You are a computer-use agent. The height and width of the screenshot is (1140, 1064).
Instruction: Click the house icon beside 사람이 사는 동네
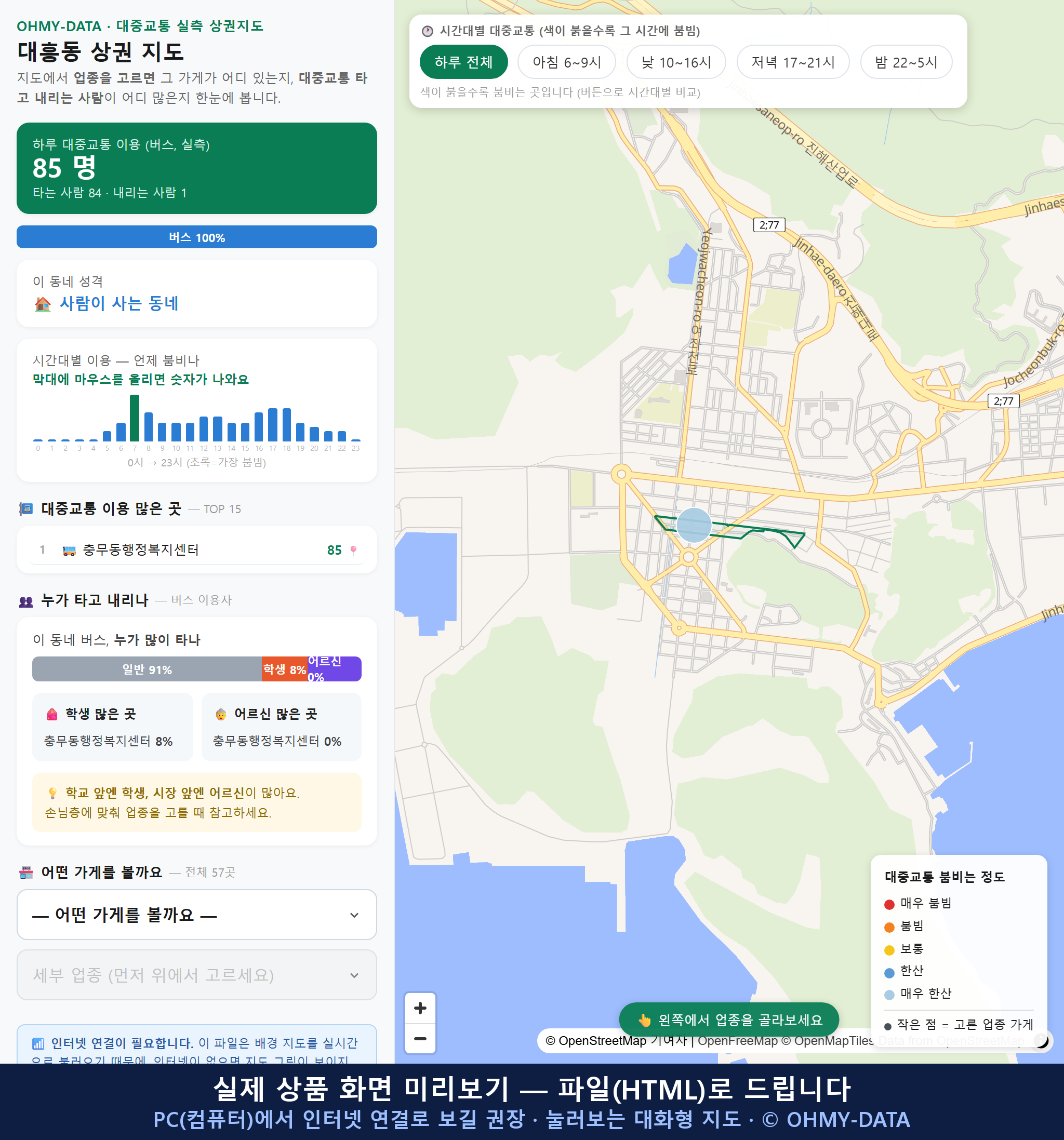click(x=43, y=304)
